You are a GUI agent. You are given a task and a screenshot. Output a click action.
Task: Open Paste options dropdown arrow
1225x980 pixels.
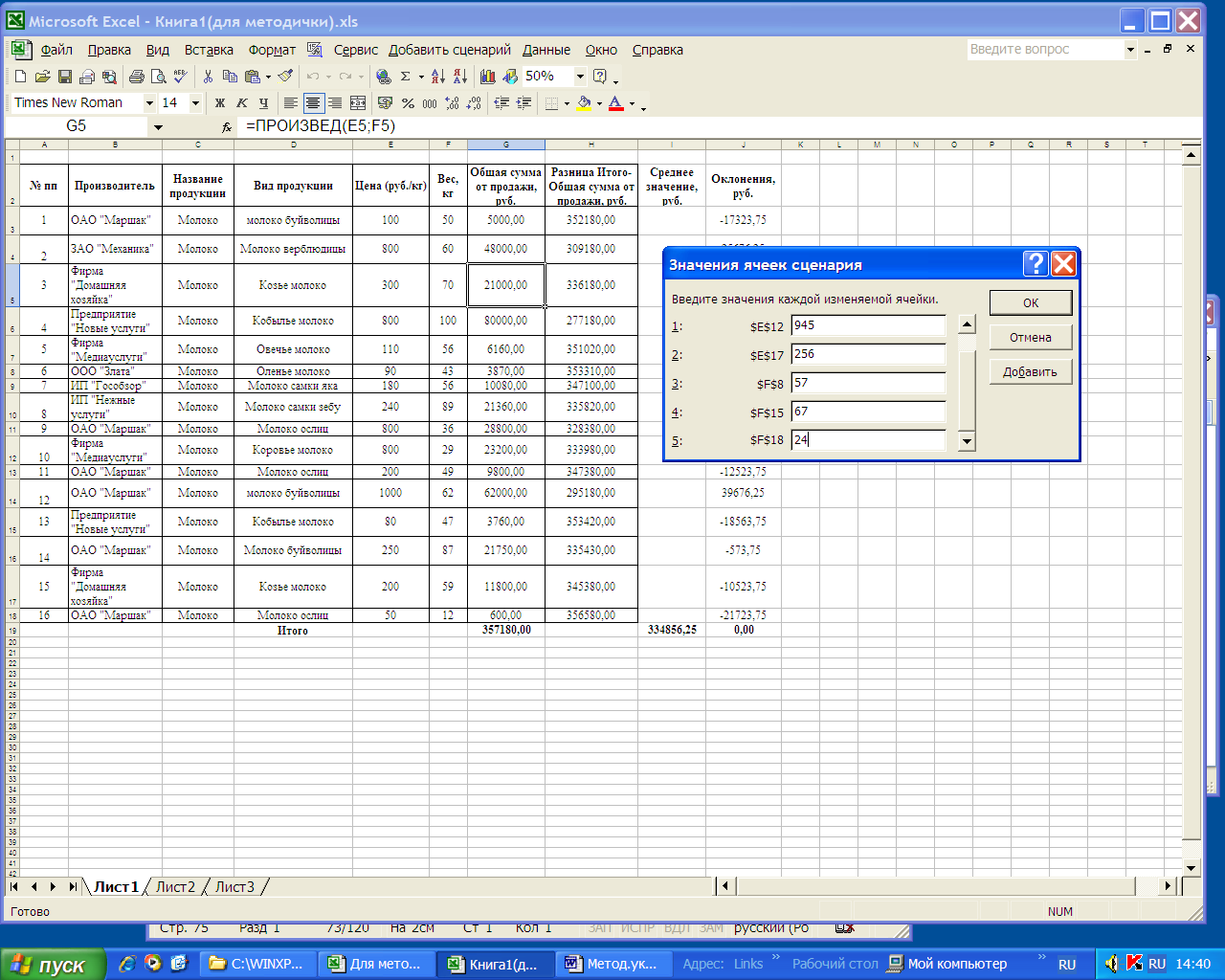(x=268, y=77)
